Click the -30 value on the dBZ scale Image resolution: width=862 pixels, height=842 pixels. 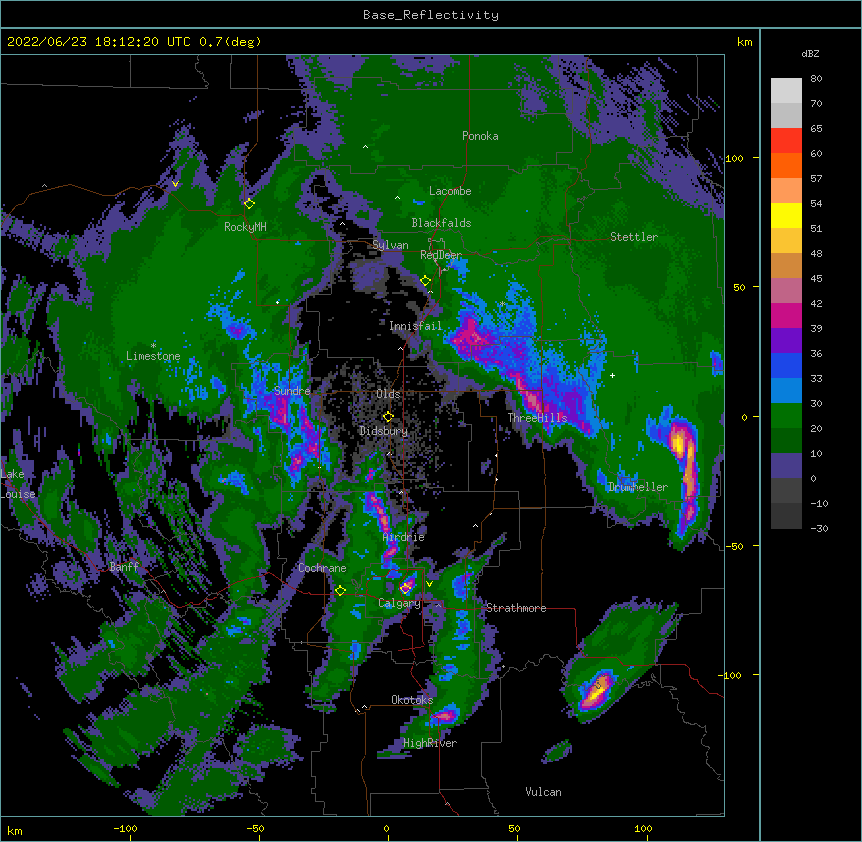[819, 529]
